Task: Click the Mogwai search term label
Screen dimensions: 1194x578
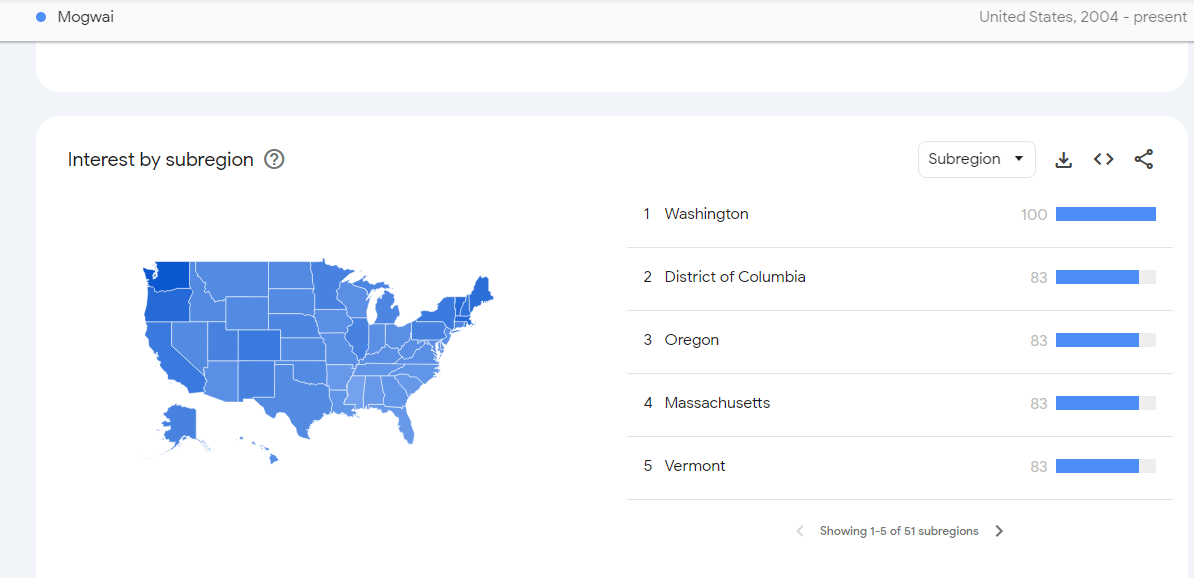Action: pos(86,17)
